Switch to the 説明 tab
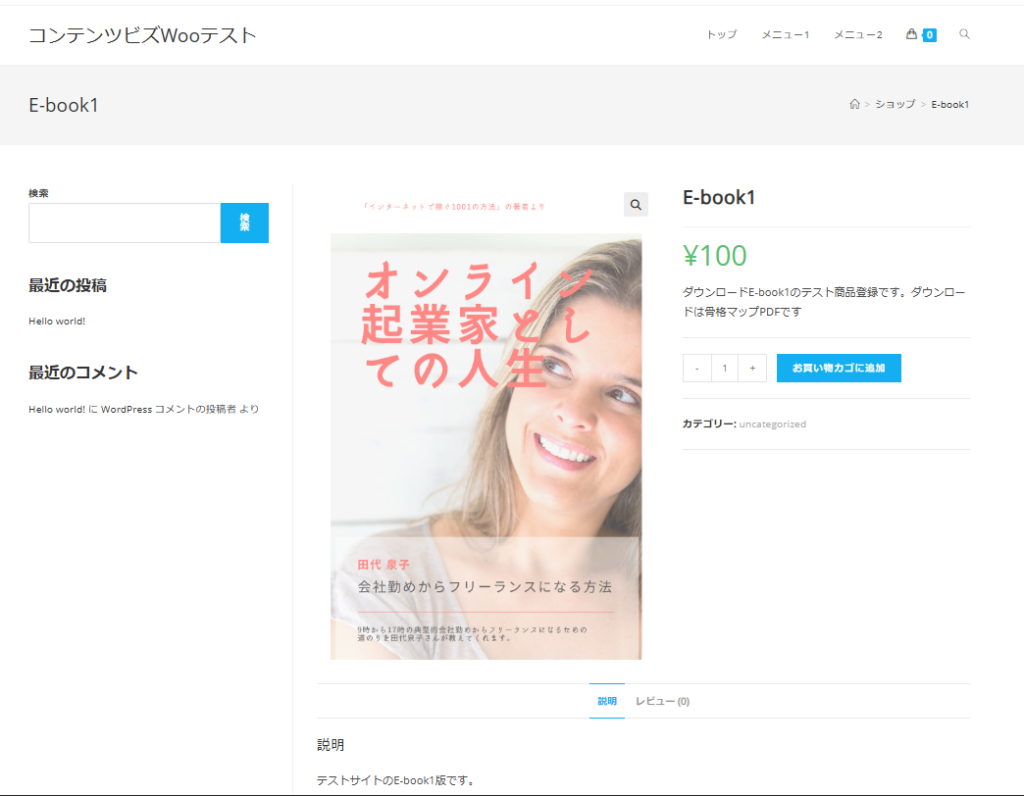The image size is (1024, 796). (x=606, y=700)
